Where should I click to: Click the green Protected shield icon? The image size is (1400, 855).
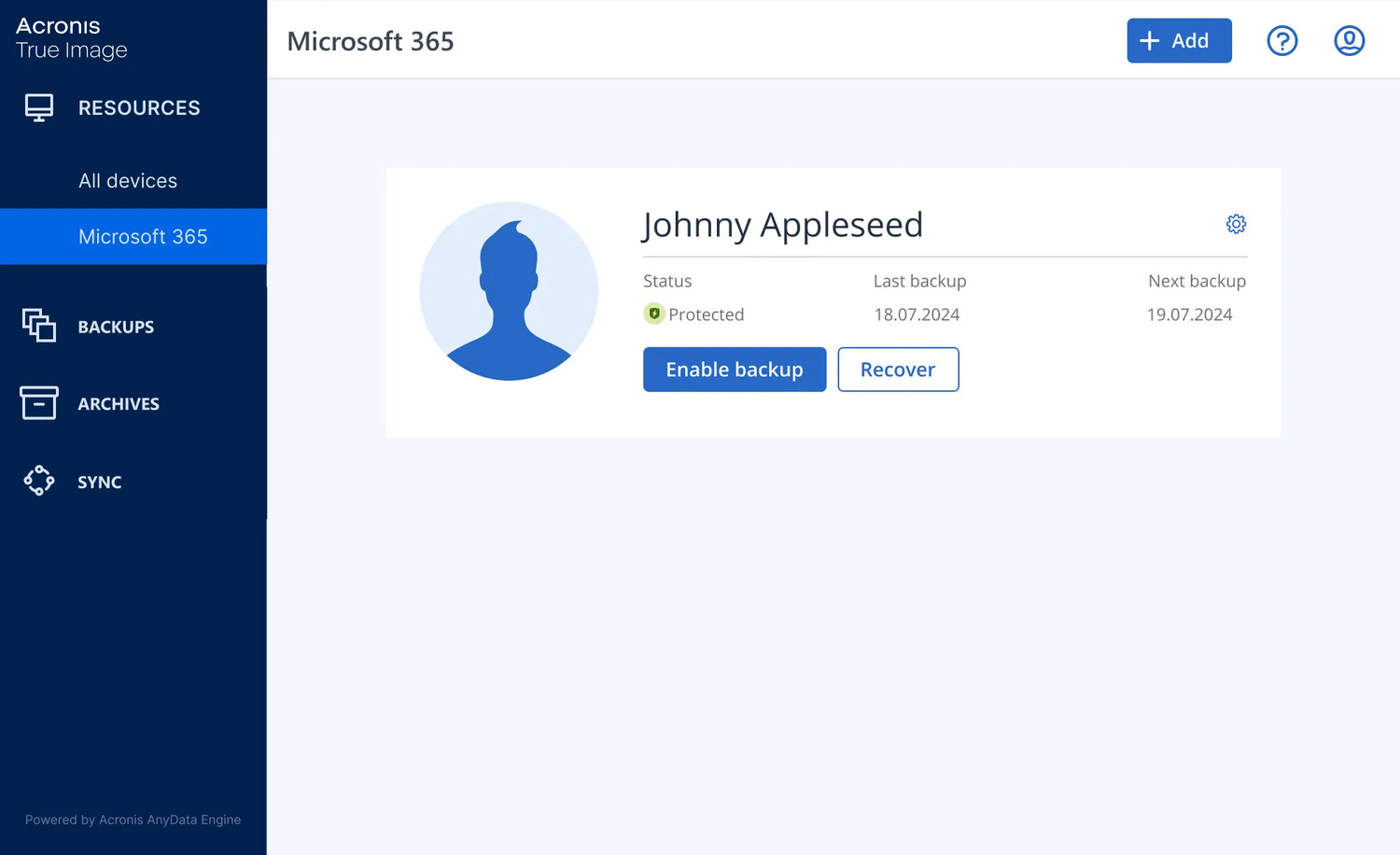pyautogui.click(x=653, y=314)
